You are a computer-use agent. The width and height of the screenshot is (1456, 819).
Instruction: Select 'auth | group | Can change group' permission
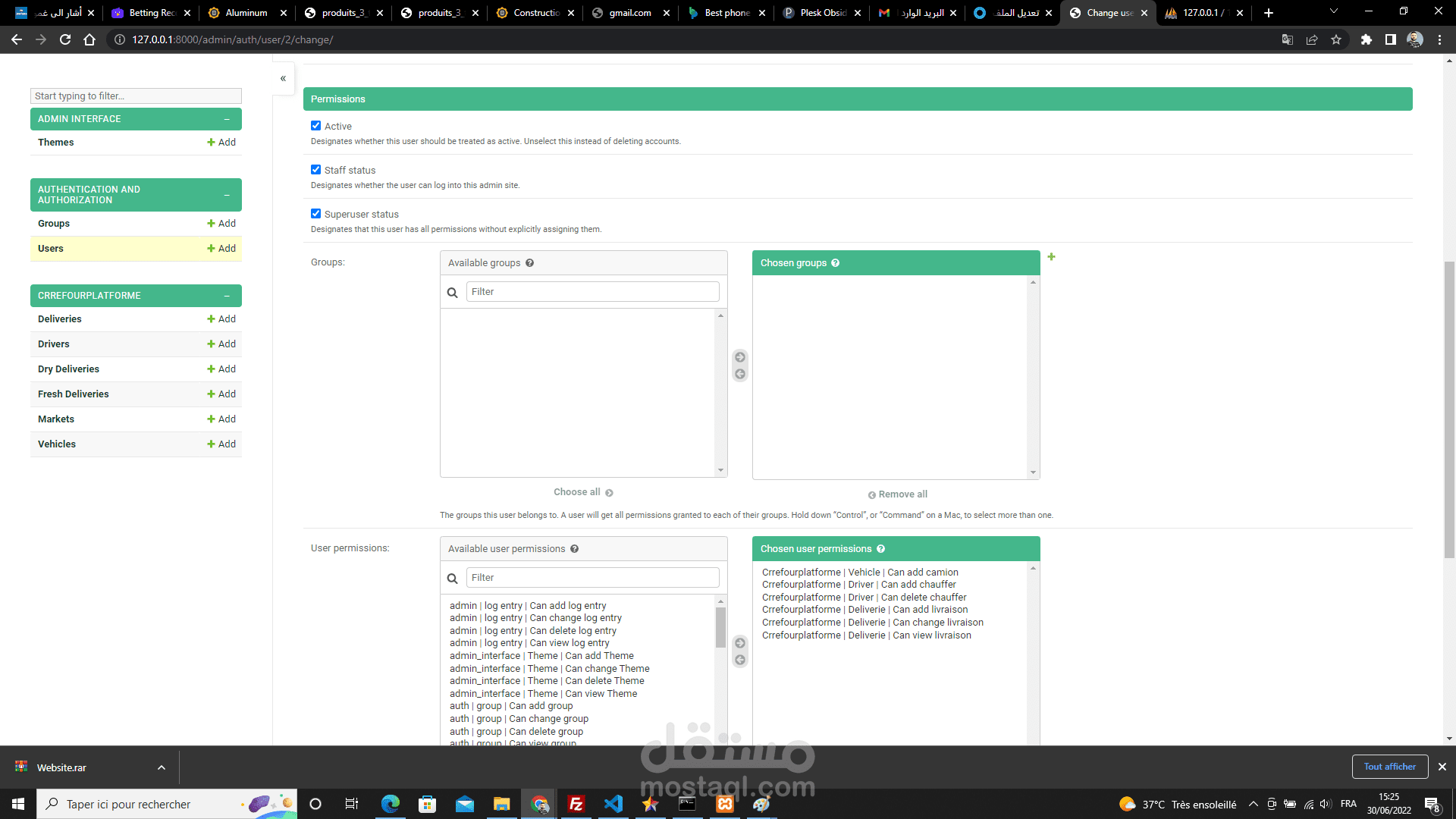[519, 719]
